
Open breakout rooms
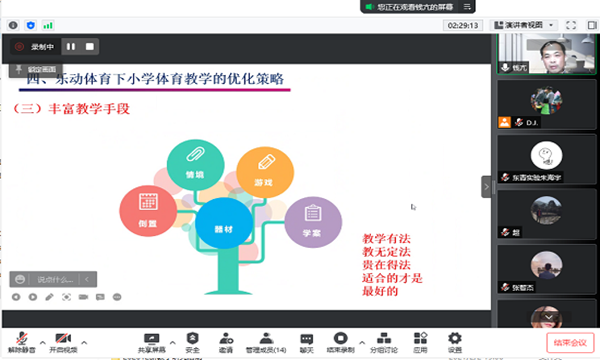[x=384, y=343]
